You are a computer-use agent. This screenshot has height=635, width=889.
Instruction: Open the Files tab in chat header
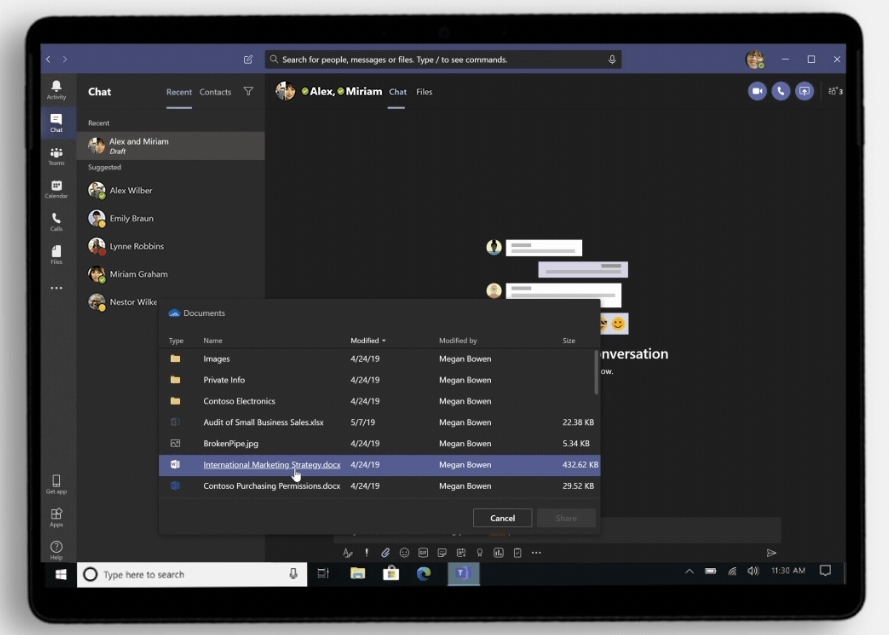pos(424,92)
